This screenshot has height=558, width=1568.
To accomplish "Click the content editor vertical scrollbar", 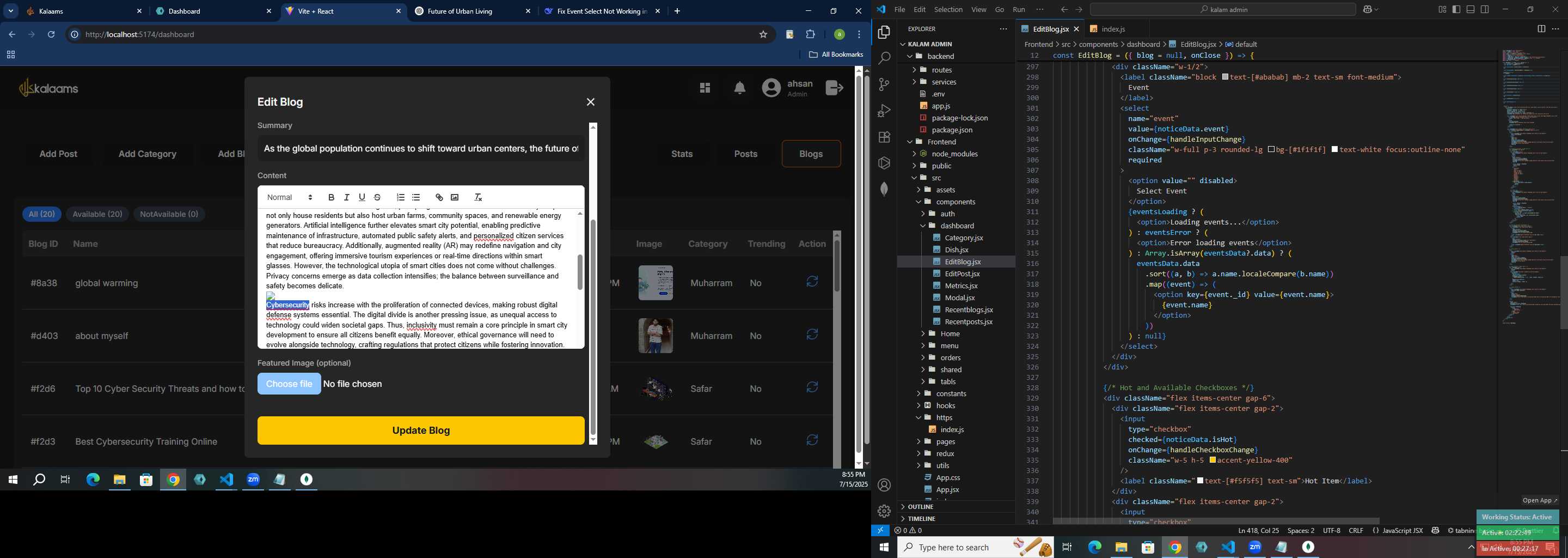I will (579, 272).
